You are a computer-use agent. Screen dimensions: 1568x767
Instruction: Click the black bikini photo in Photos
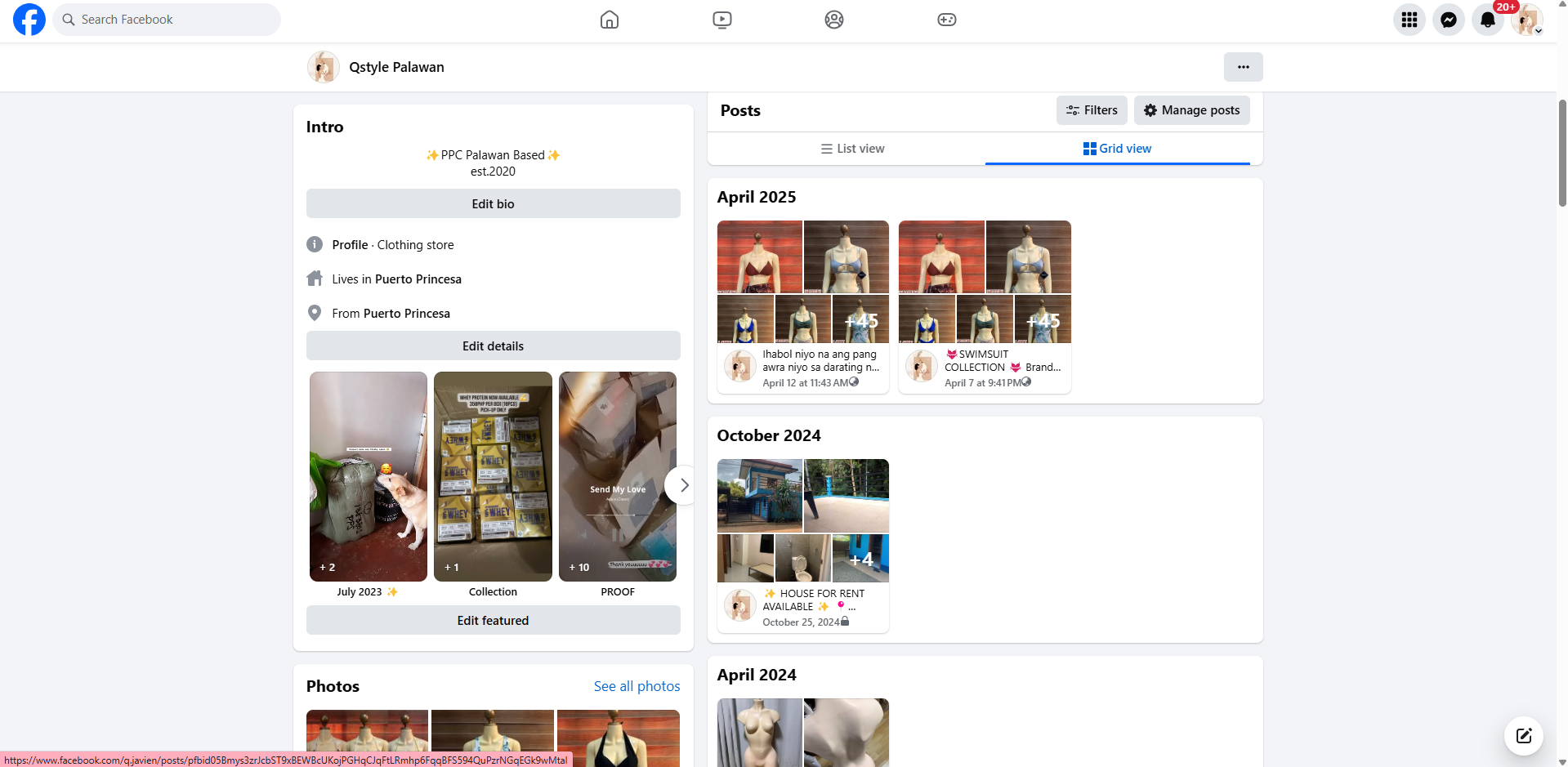(619, 738)
